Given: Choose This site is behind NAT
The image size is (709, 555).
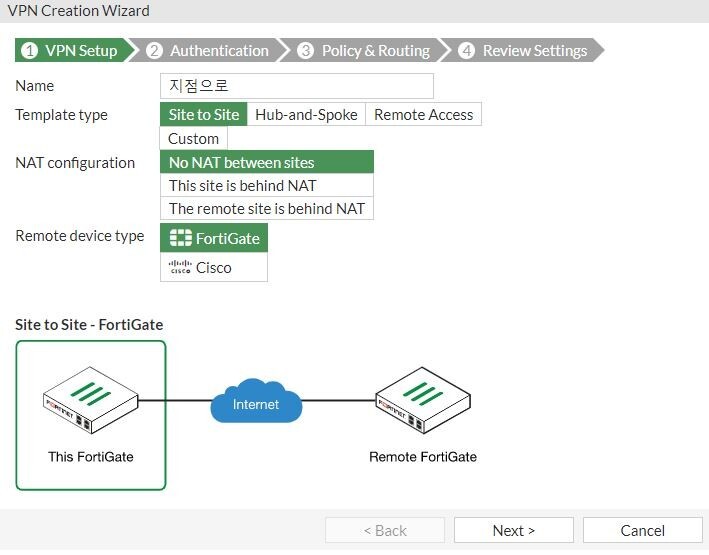Looking at the screenshot, I should tap(267, 185).
